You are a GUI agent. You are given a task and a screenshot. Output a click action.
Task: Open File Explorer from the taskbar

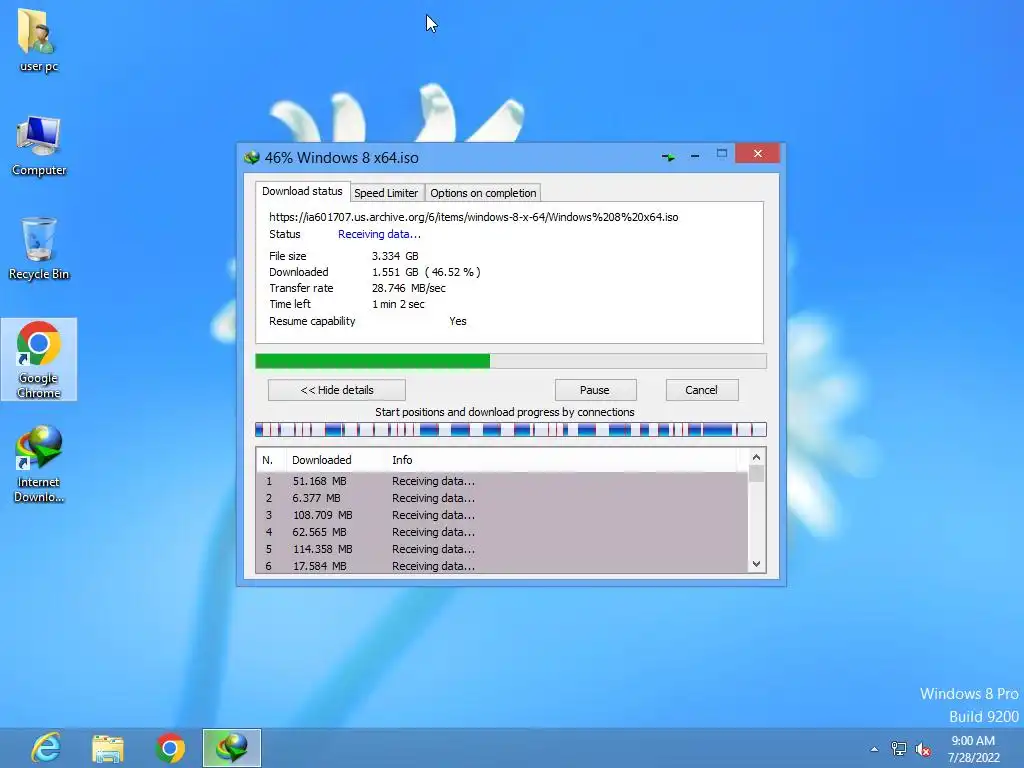(108, 748)
